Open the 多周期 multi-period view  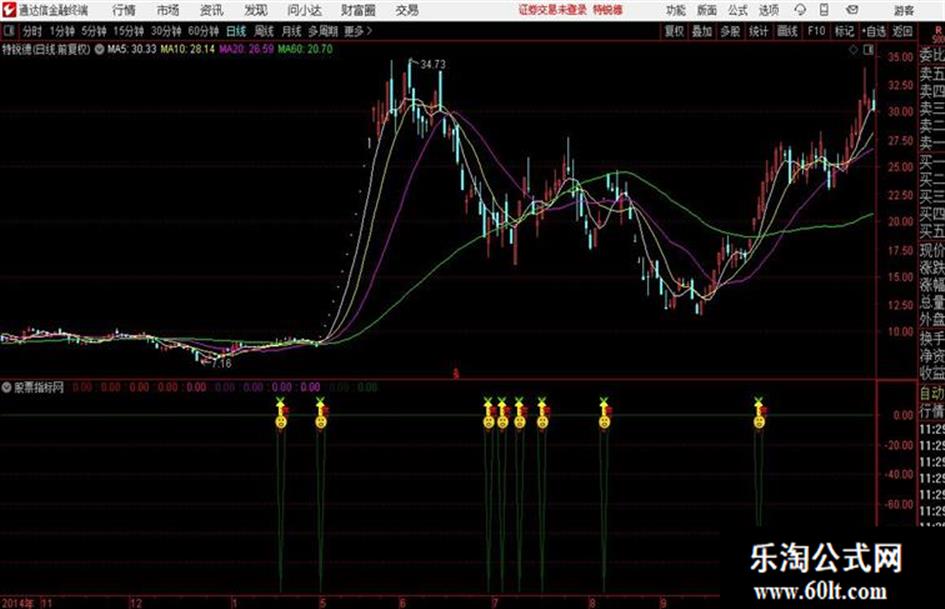tap(323, 31)
